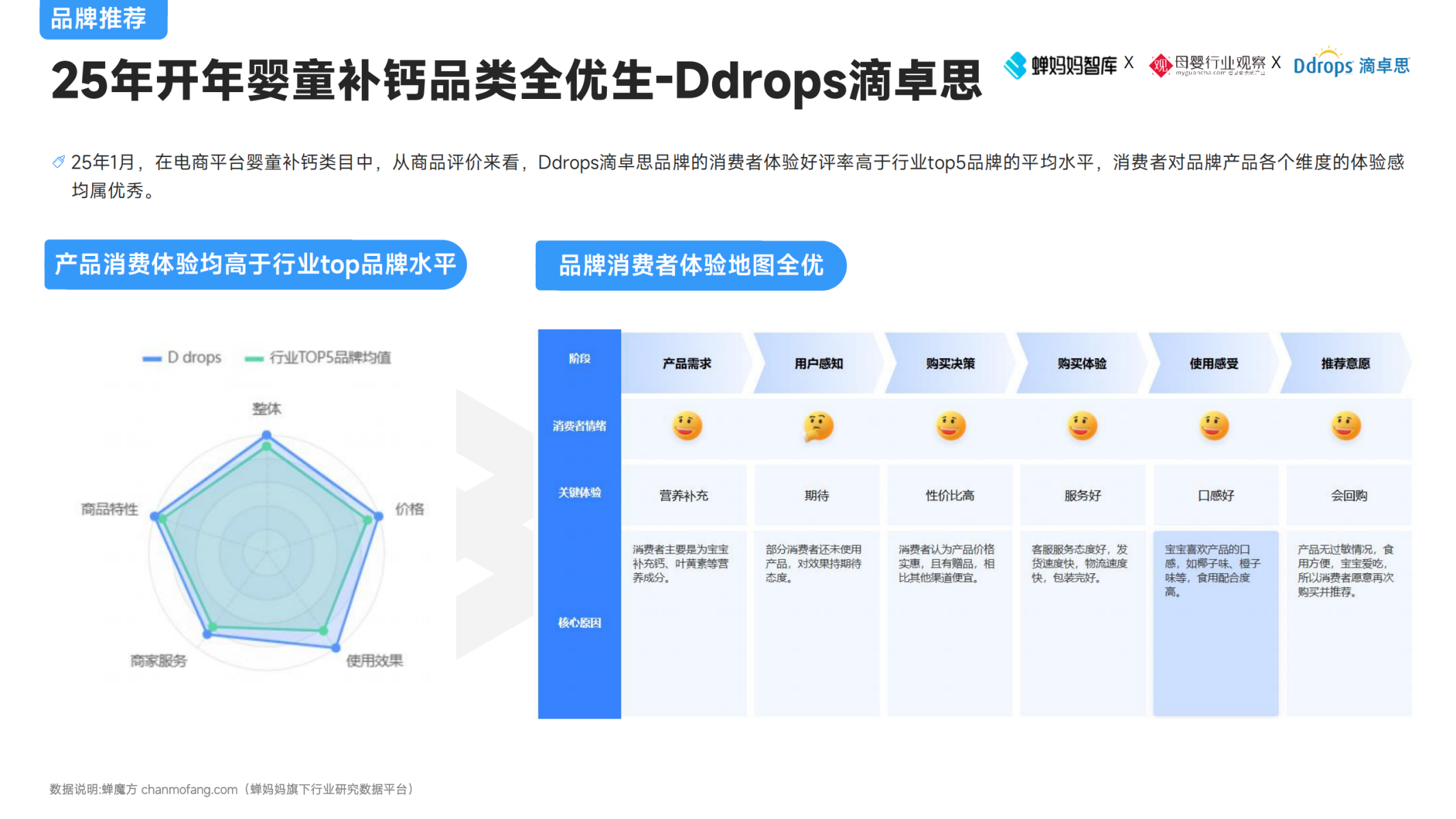Click the tag bullet icon before 25年1月
1456x819 pixels.
point(59,162)
